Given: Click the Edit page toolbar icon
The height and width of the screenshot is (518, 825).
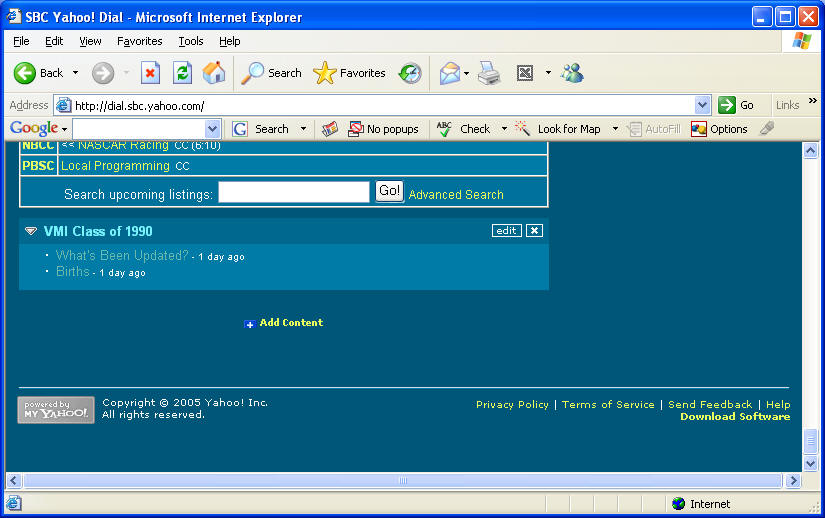Looking at the screenshot, I should tap(525, 73).
